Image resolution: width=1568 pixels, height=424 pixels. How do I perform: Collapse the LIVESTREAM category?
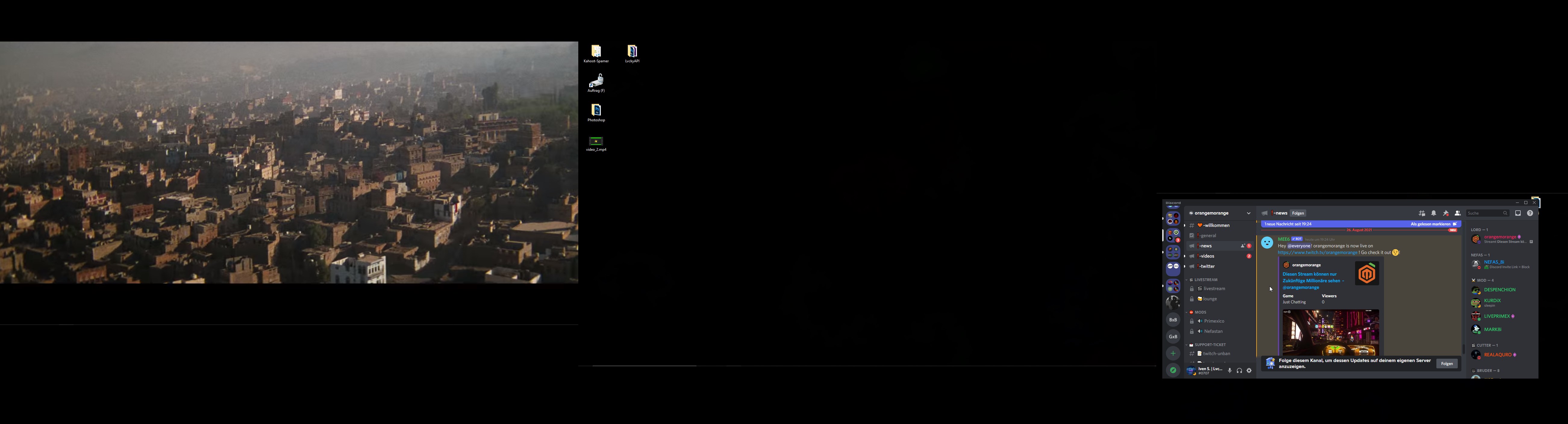pos(1205,280)
